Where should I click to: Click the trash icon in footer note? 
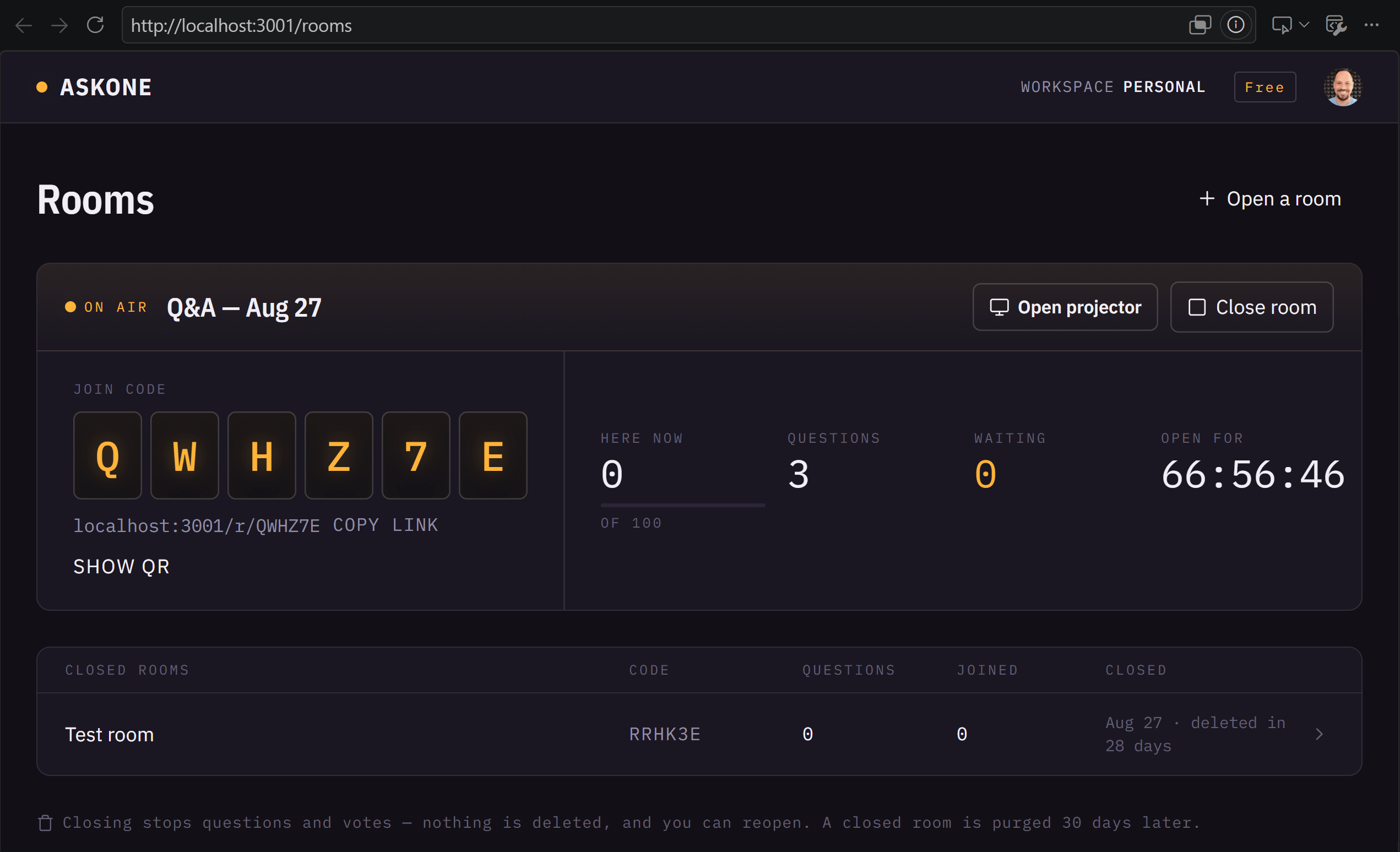click(46, 822)
